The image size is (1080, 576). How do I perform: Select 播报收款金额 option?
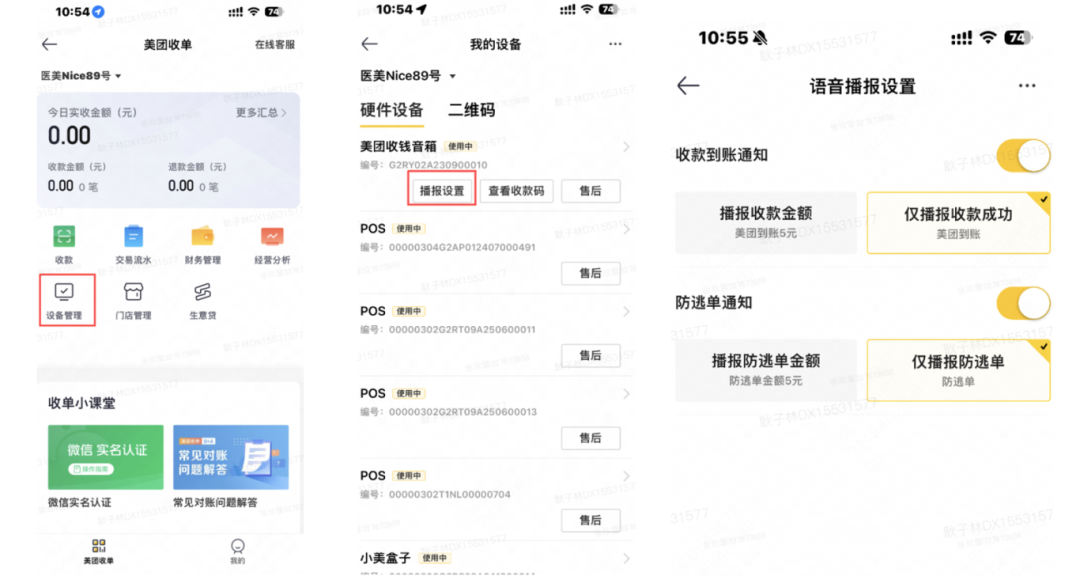tap(766, 223)
